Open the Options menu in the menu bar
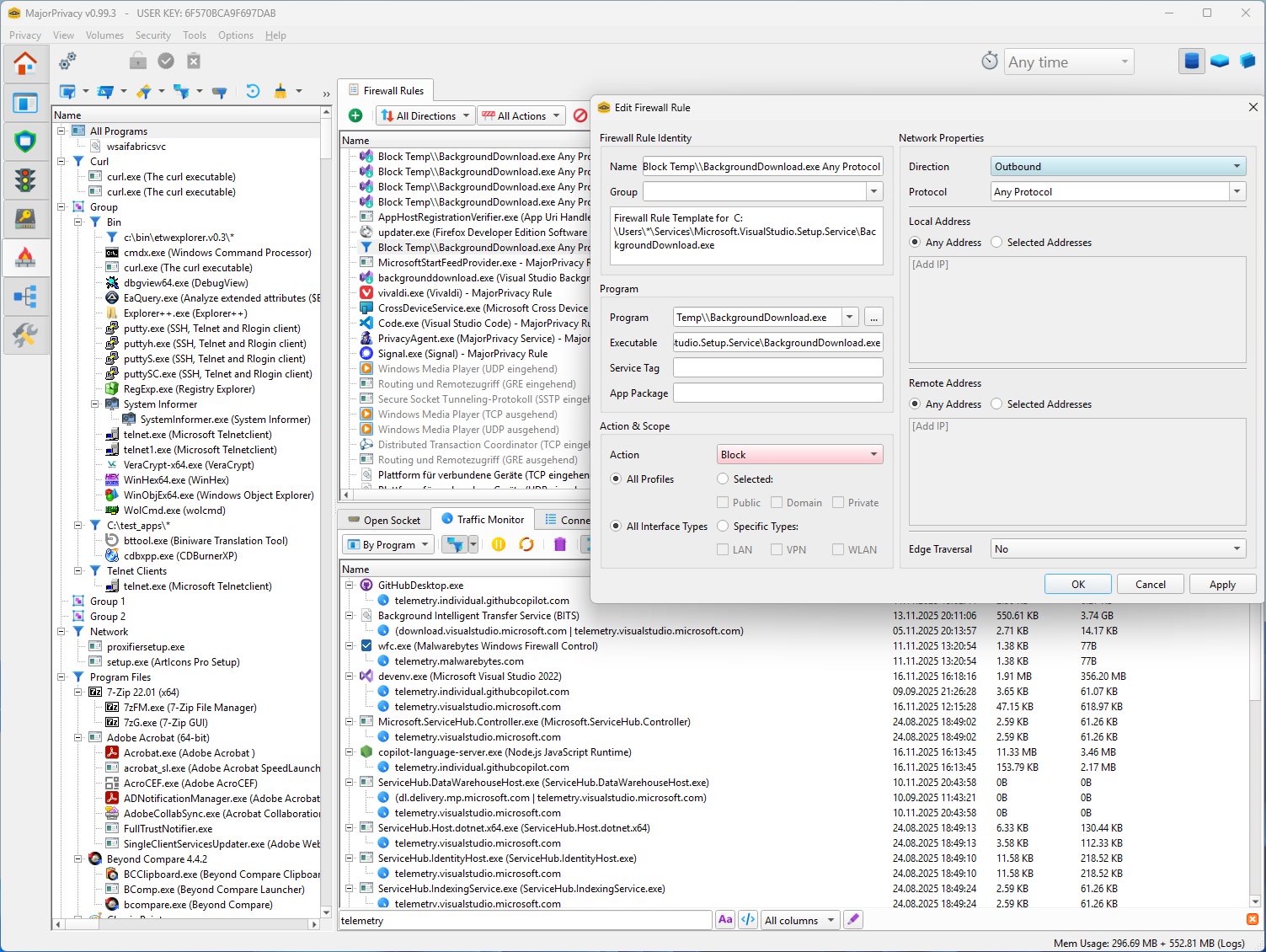Screen dimensions: 1266x952 [x=235, y=35]
